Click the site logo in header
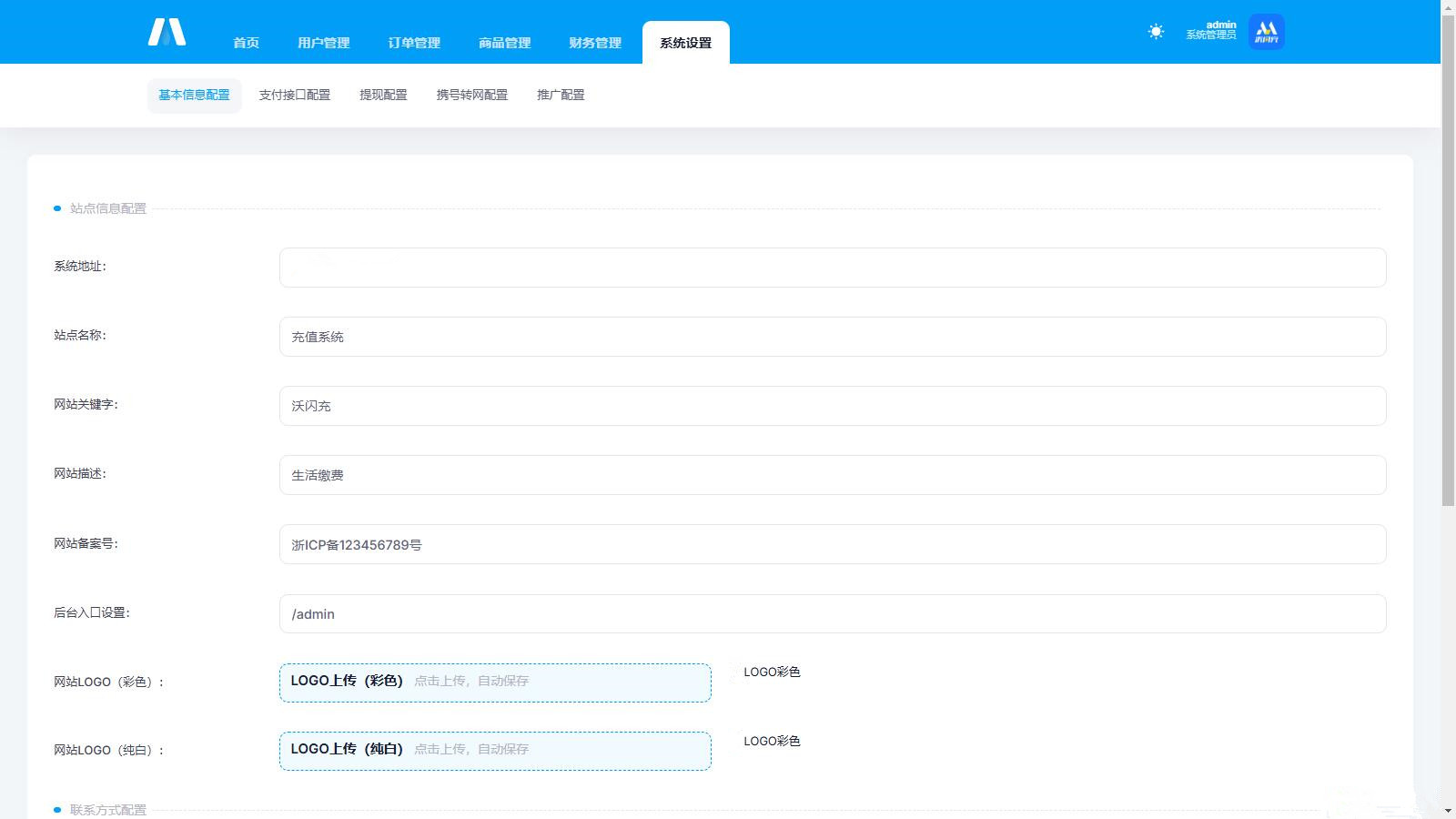 tap(167, 33)
